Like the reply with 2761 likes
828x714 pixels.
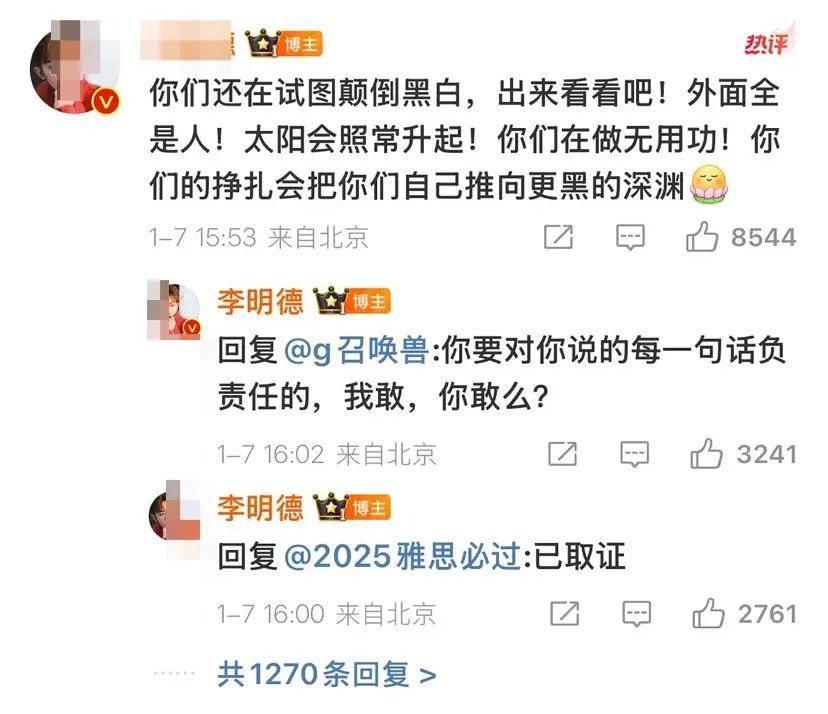709,613
